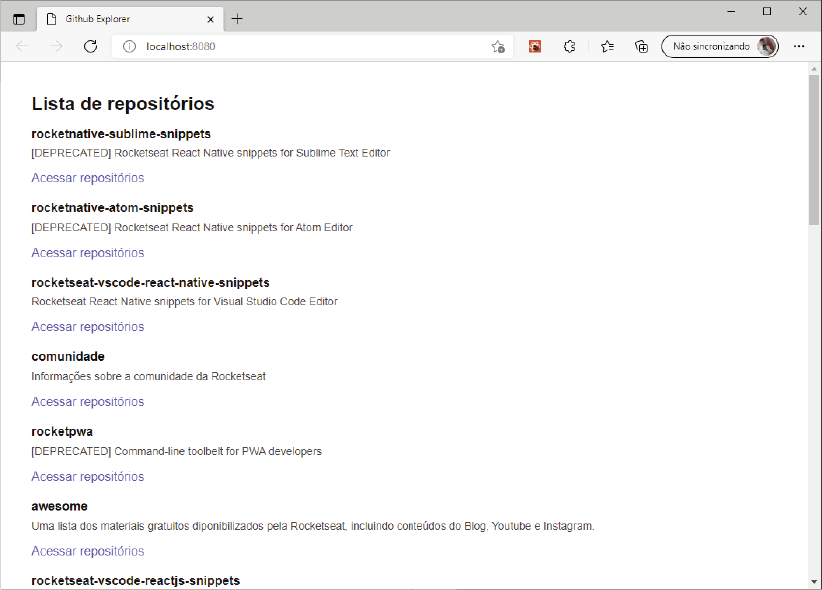Screen dimensions: 822x590
Task: Close the Github Explorer tab
Action: coord(210,19)
